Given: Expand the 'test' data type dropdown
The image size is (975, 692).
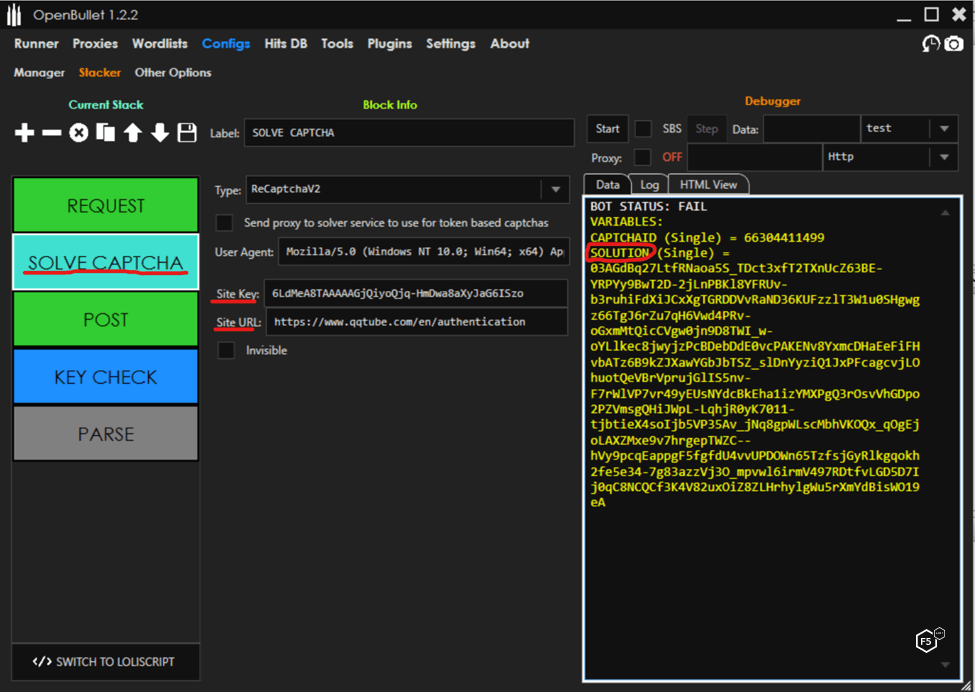Looking at the screenshot, I should [943, 129].
